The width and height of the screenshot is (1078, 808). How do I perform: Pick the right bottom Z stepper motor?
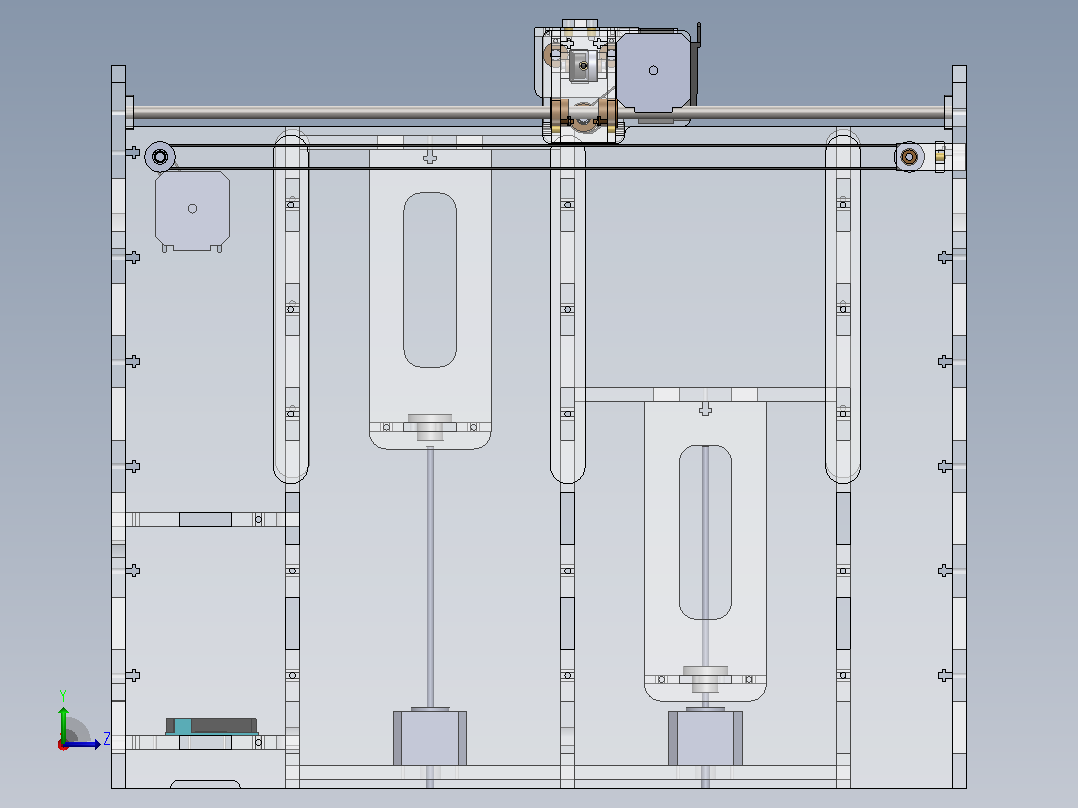point(705,737)
